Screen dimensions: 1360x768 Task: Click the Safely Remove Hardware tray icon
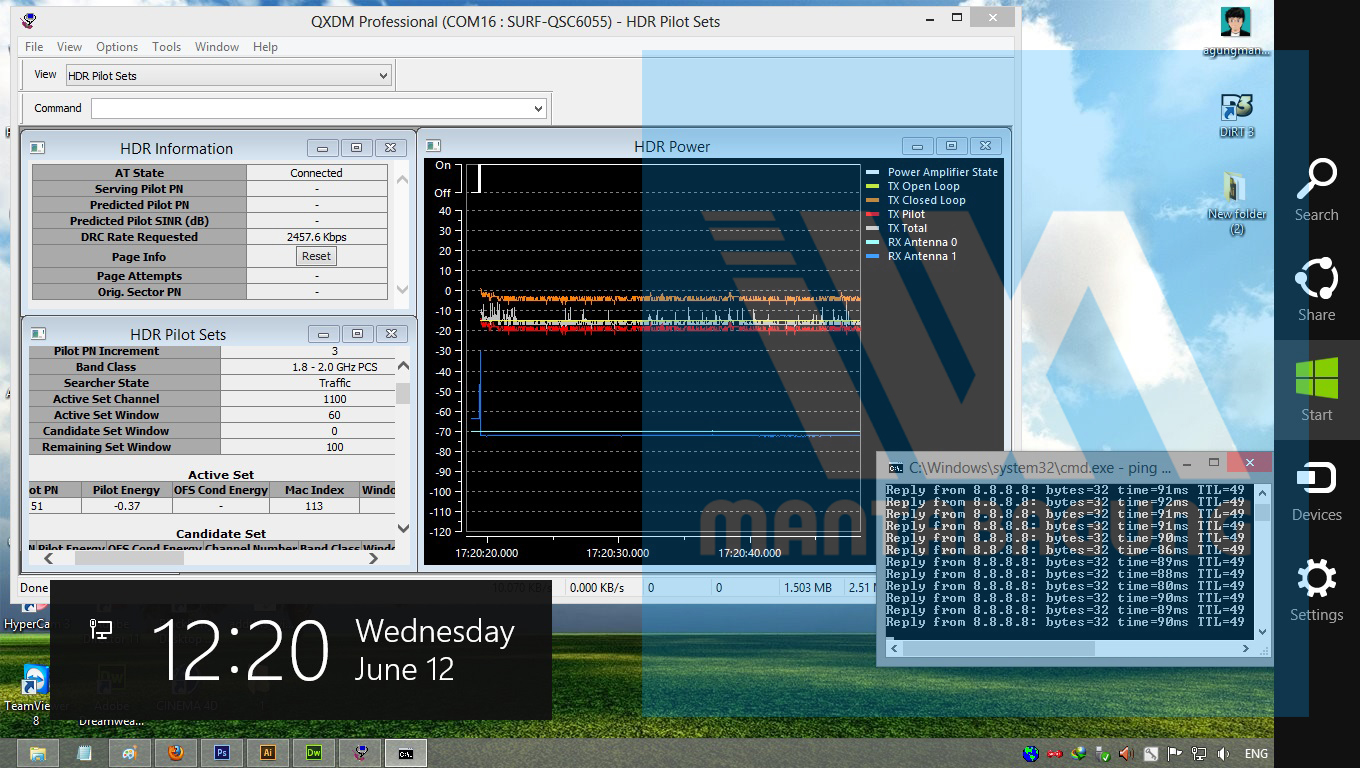(1101, 754)
